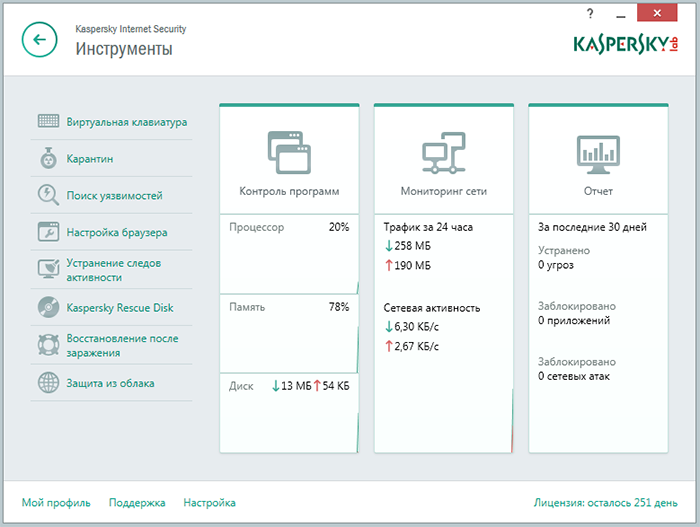Image resolution: width=700 pixels, height=527 pixels.
Task: Click the report chart monitor icon
Action: (x=598, y=155)
